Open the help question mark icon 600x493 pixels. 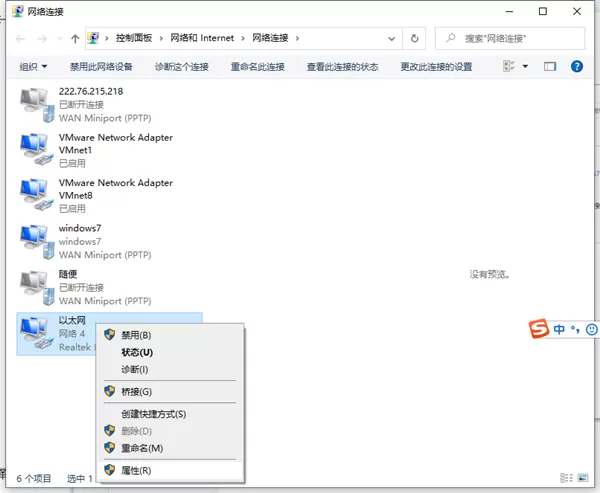[x=577, y=67]
